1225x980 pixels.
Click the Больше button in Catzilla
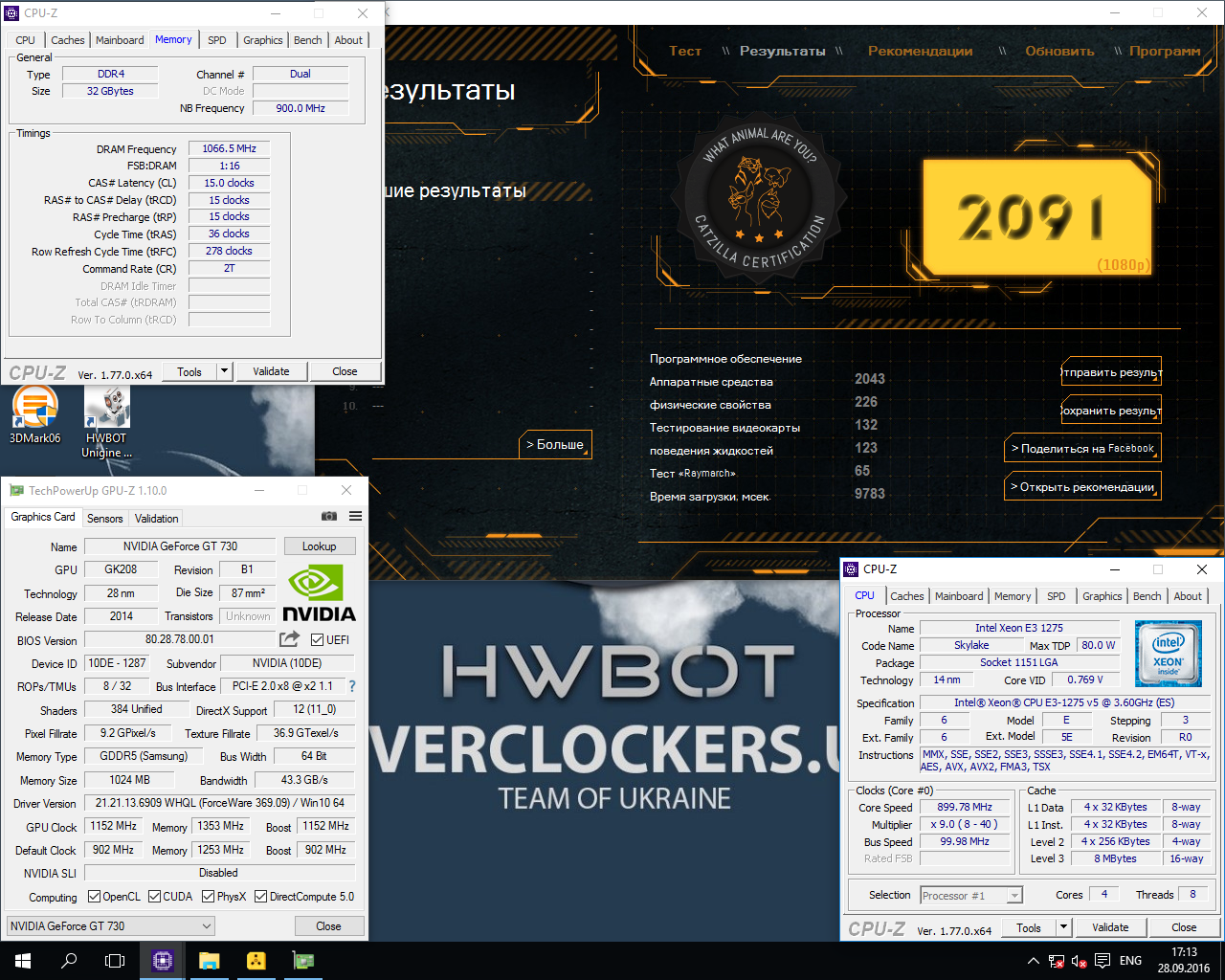[555, 445]
